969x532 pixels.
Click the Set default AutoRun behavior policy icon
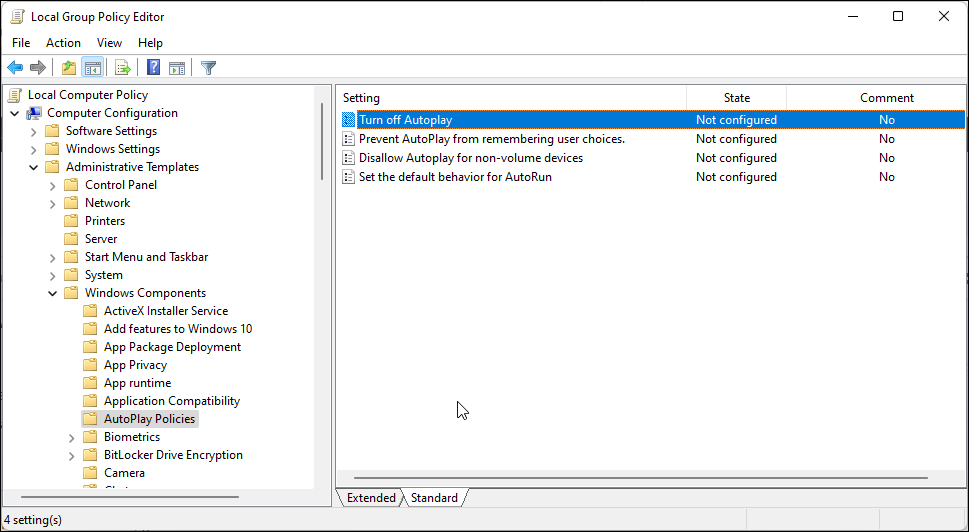349,177
